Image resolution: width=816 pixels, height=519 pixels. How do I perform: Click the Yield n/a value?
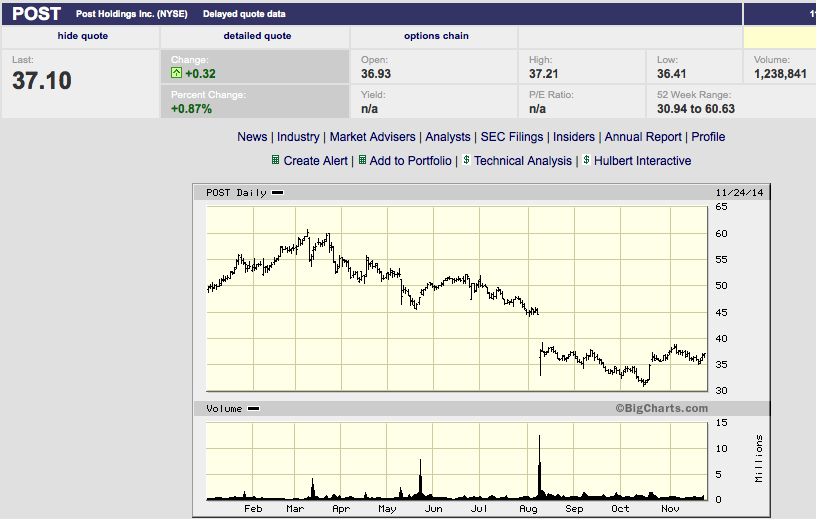369,109
